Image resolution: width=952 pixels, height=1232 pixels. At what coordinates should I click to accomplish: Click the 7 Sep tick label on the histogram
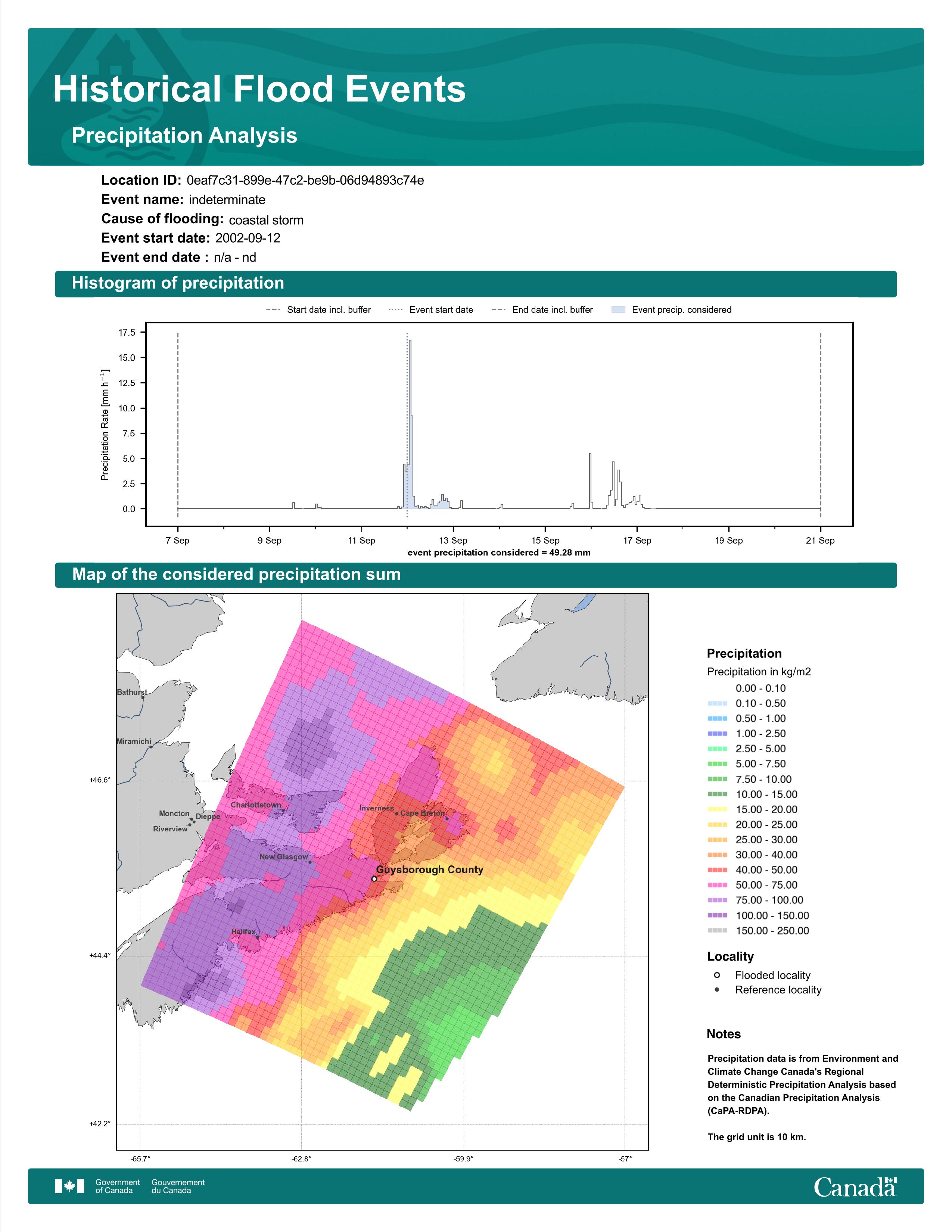178,541
